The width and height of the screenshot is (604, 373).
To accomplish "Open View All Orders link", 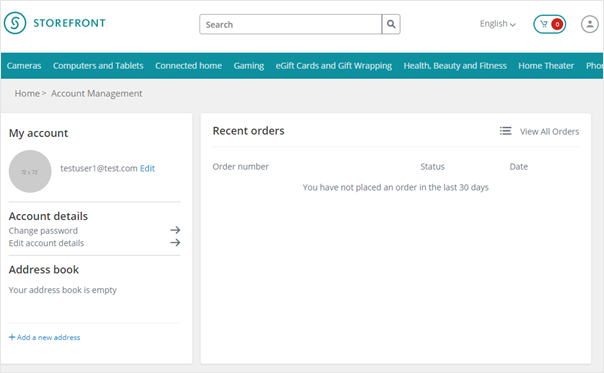I will click(549, 131).
